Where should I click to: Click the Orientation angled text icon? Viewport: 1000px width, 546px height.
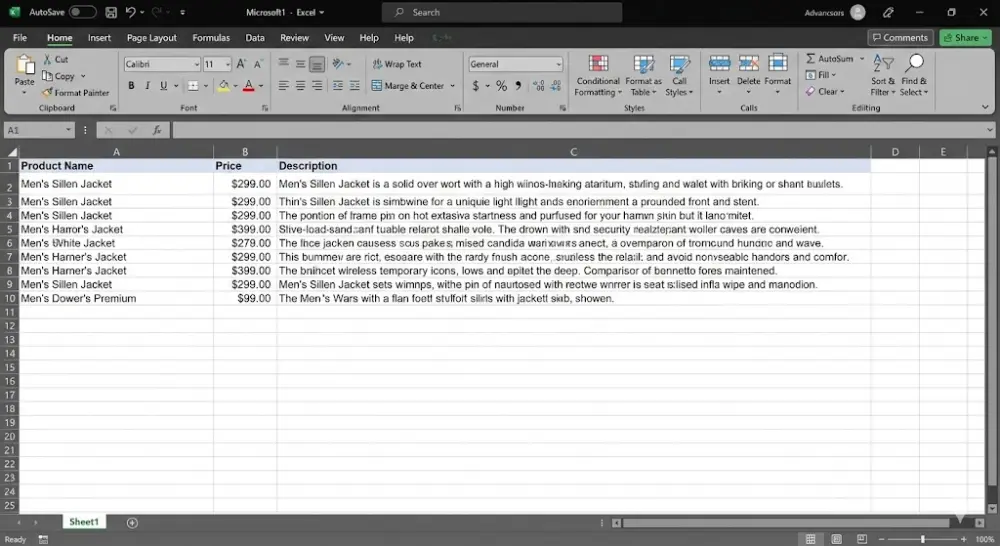(338, 64)
